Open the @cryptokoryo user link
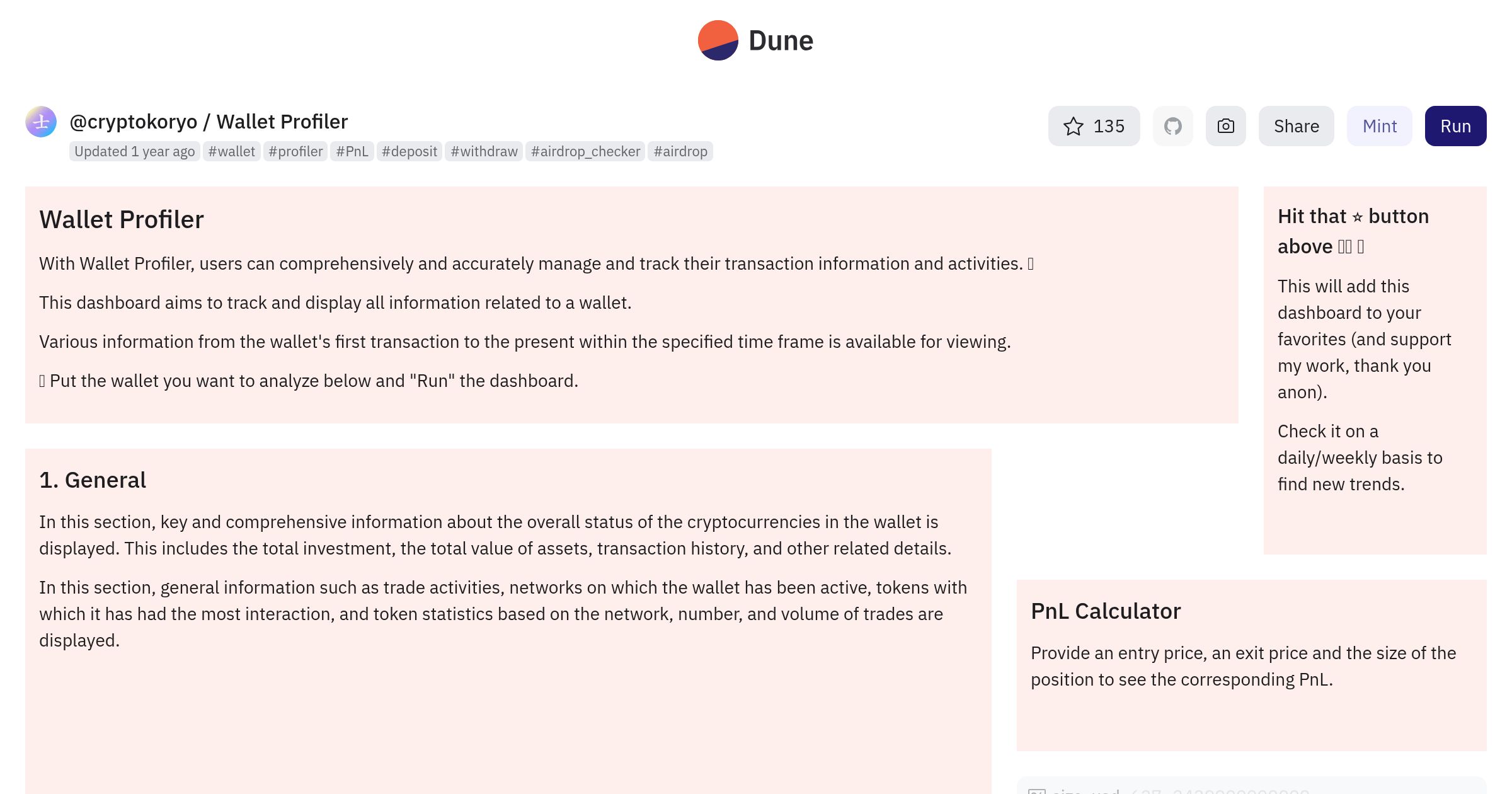The height and width of the screenshot is (794, 1512). point(134,122)
